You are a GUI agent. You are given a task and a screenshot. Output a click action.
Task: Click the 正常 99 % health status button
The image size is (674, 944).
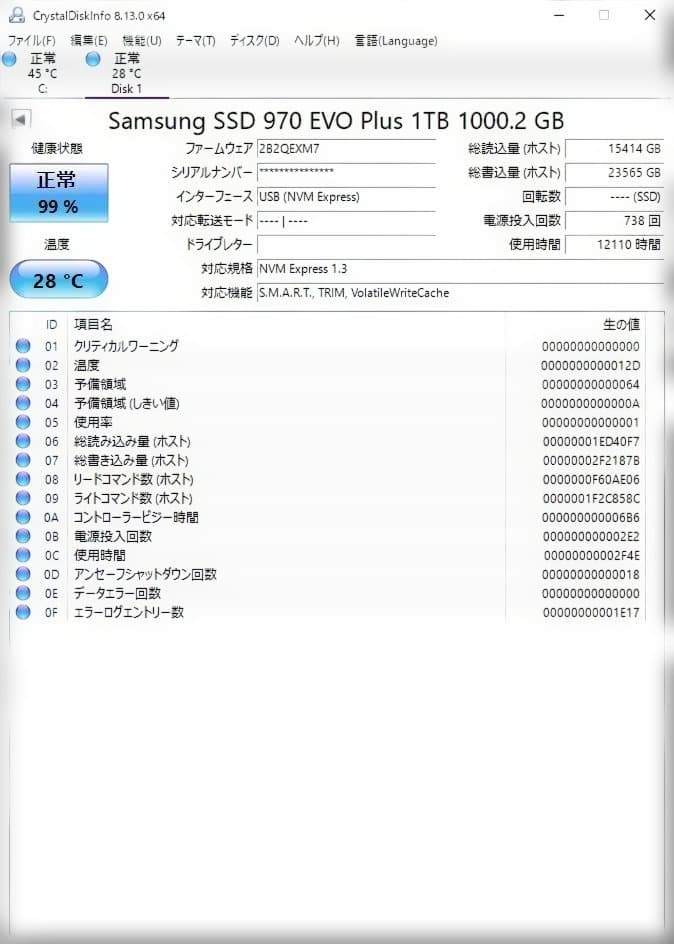pyautogui.click(x=59, y=193)
